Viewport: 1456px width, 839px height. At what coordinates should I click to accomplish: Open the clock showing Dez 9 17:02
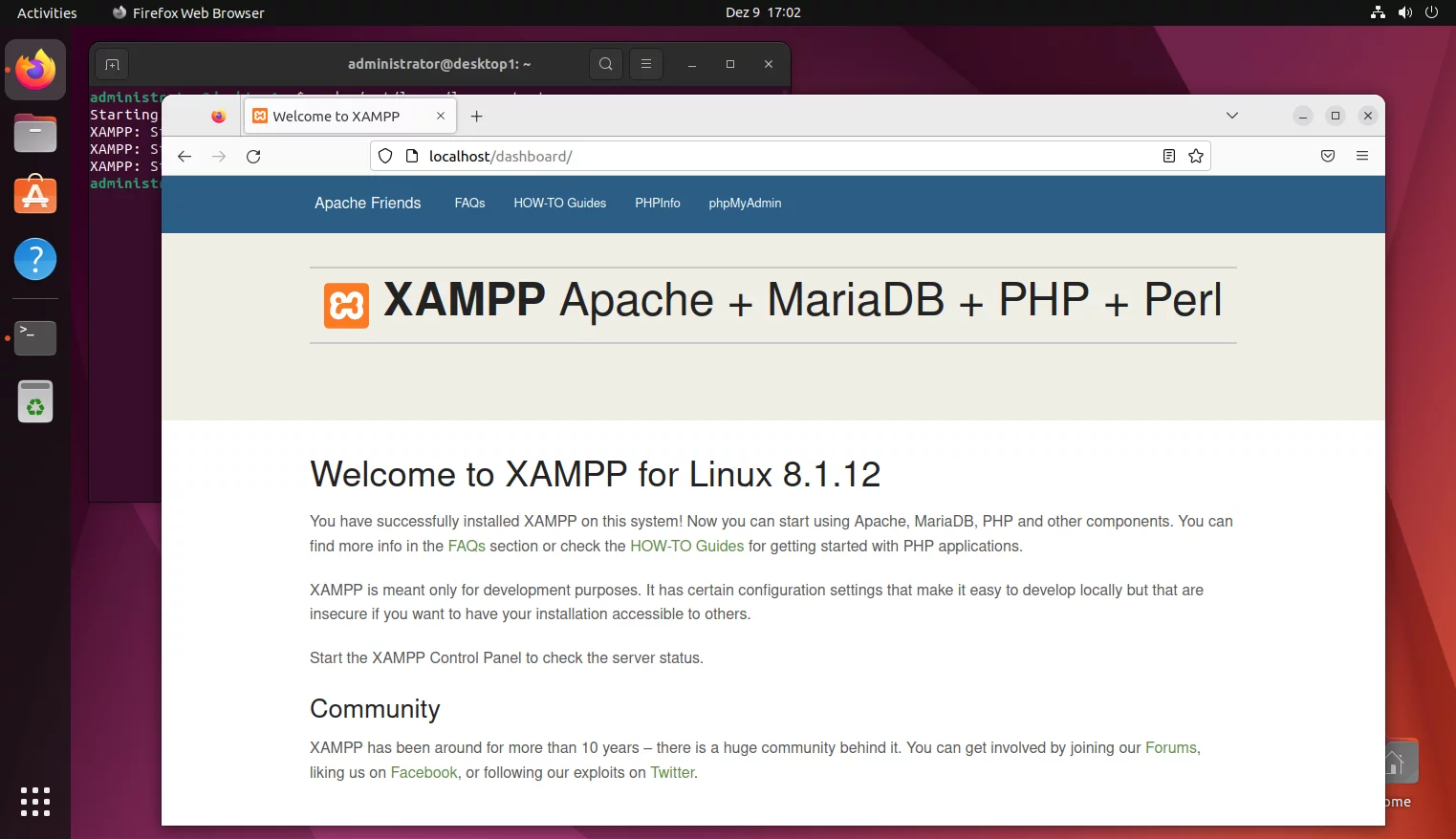(763, 12)
